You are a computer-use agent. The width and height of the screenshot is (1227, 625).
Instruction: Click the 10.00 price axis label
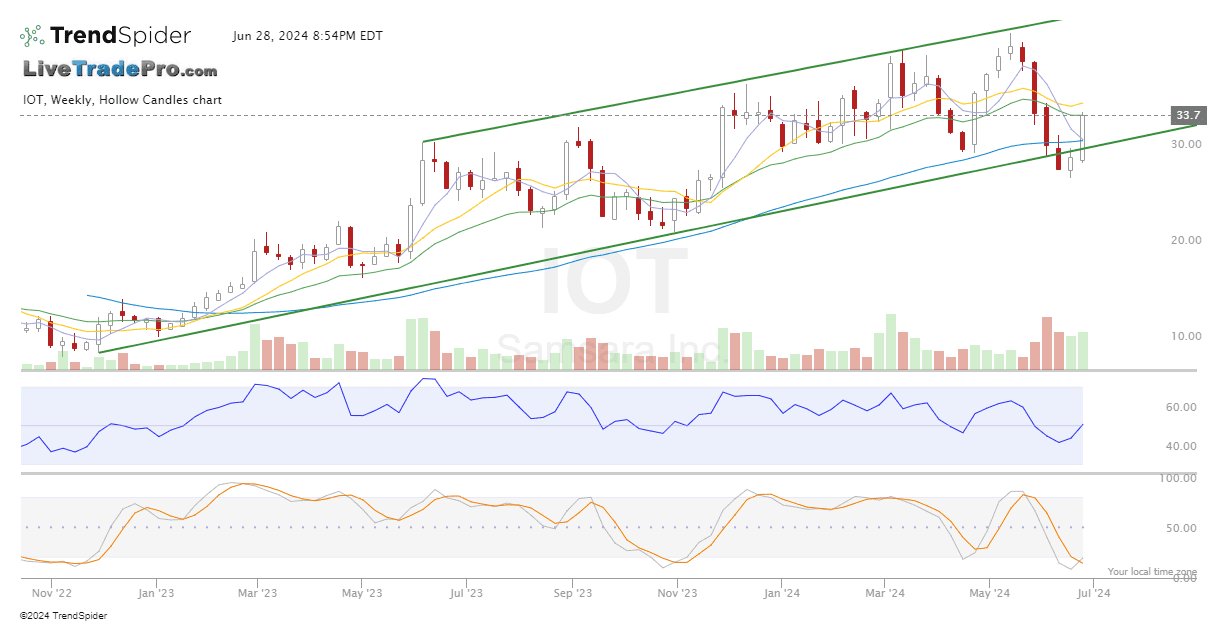pos(1187,336)
